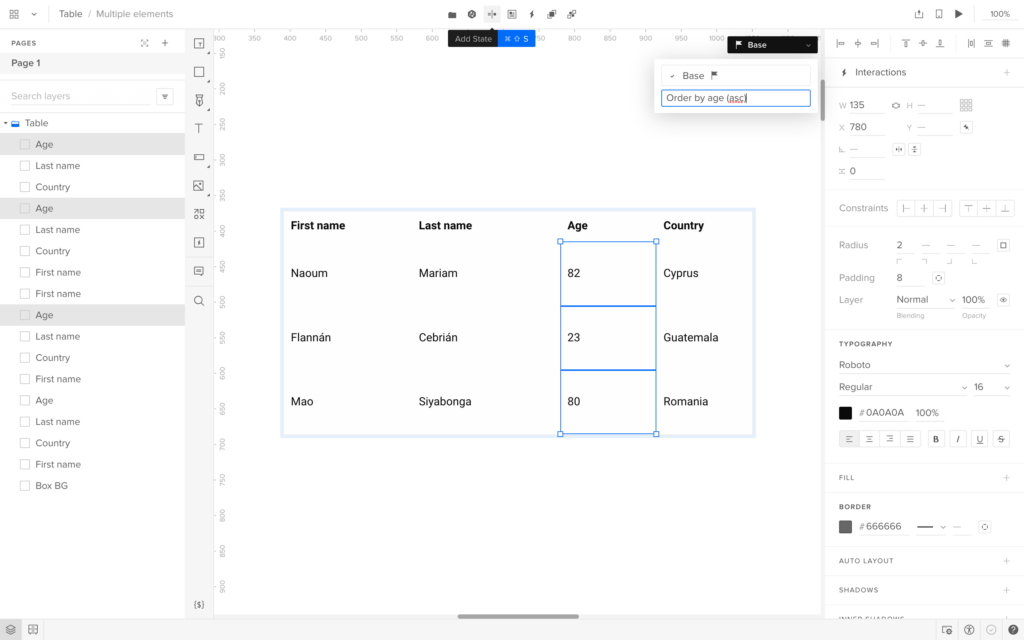Open the help icon in bottom-right corner
1024x640 pixels.
tap(1013, 630)
